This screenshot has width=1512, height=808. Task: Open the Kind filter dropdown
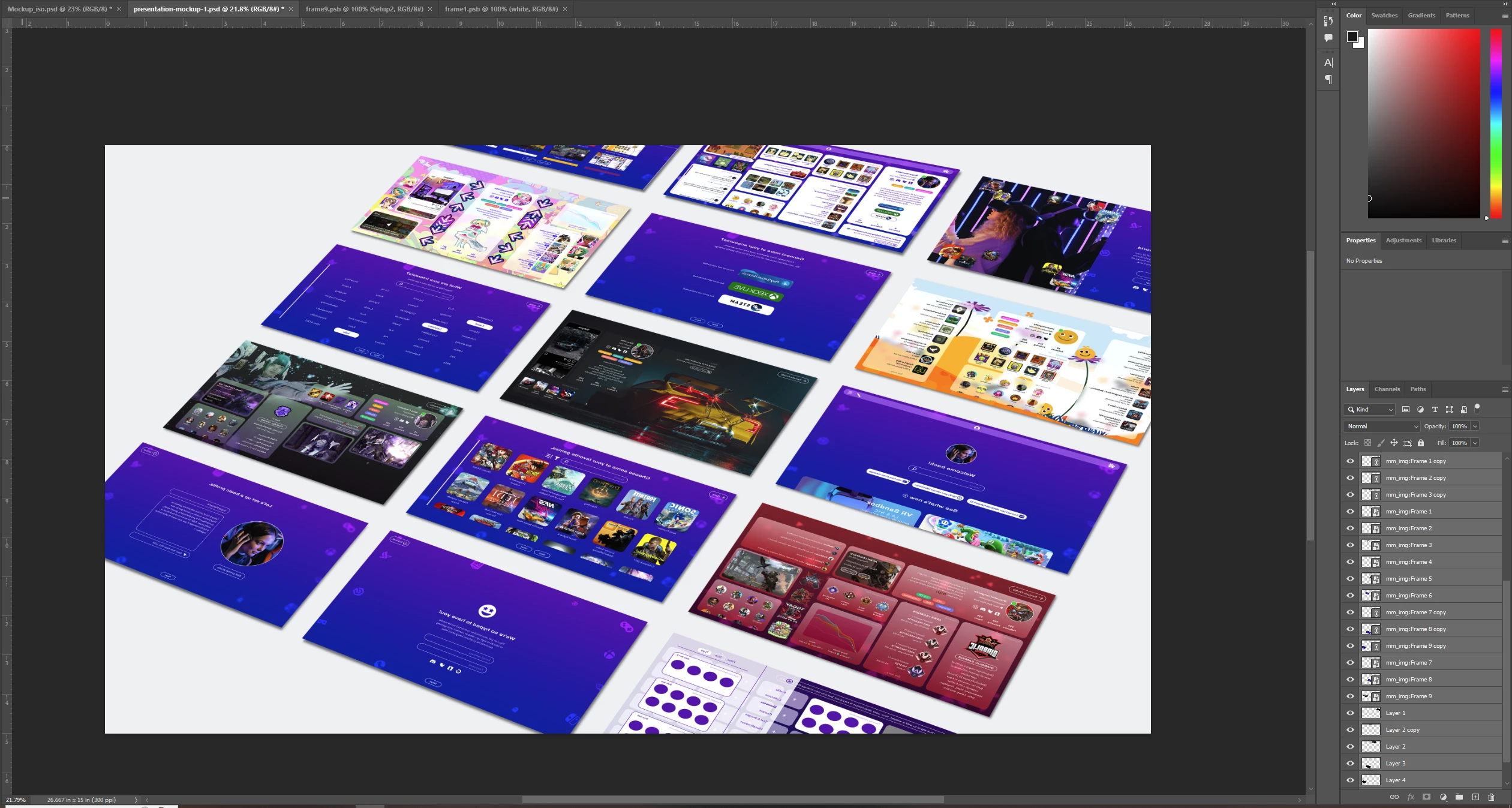tap(1370, 410)
